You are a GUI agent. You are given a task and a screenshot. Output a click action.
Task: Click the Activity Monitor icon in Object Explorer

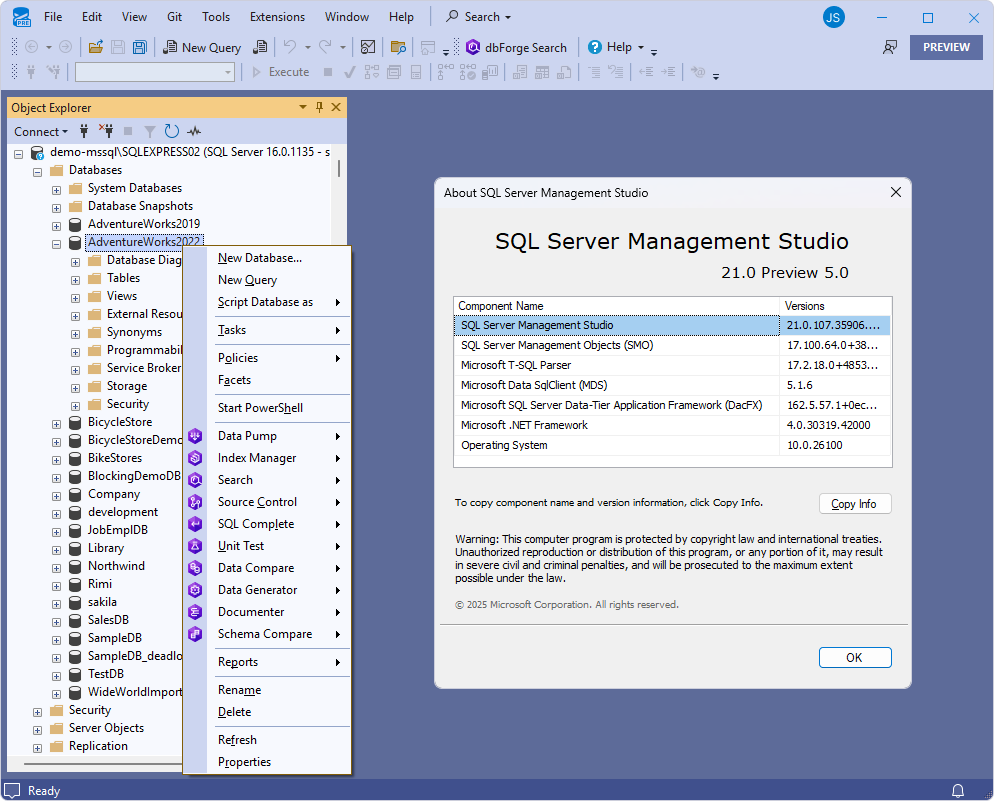coord(194,131)
